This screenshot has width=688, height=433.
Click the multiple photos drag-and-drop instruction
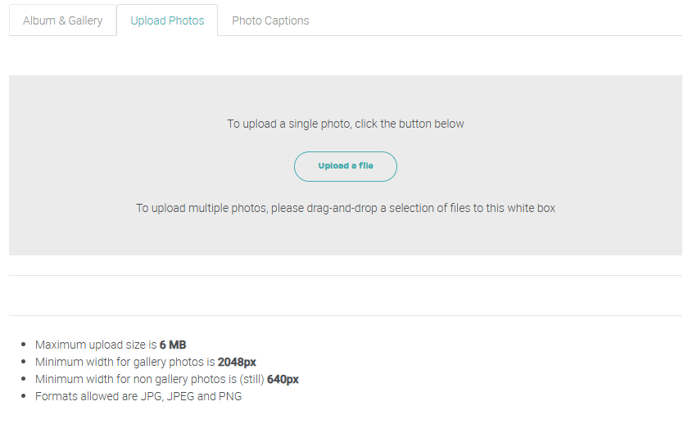345,208
